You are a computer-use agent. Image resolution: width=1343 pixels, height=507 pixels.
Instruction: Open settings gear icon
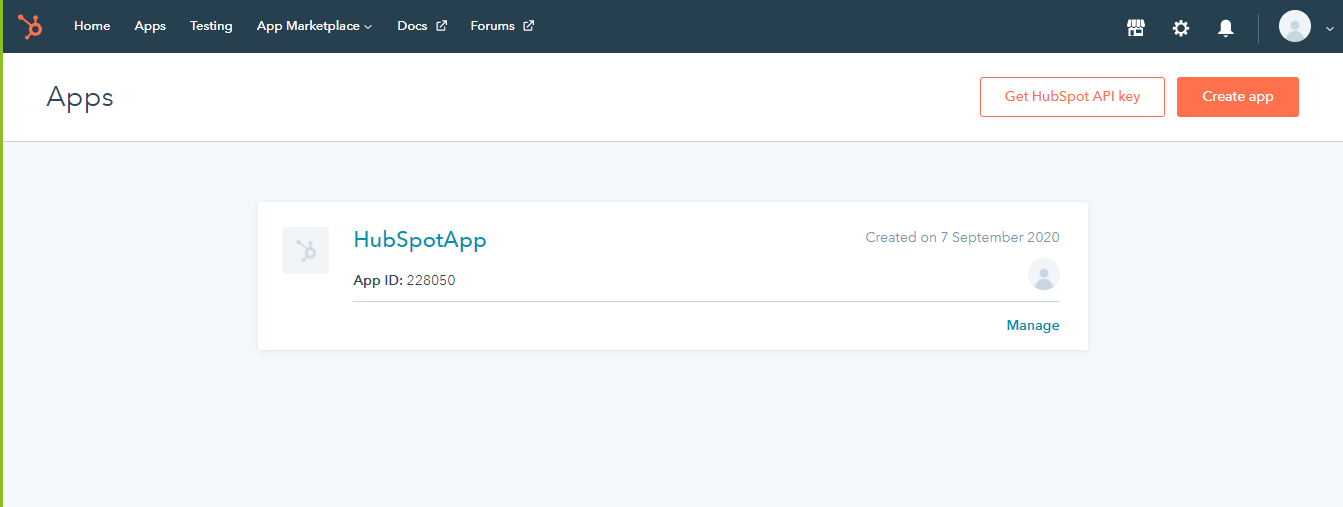pos(1181,28)
